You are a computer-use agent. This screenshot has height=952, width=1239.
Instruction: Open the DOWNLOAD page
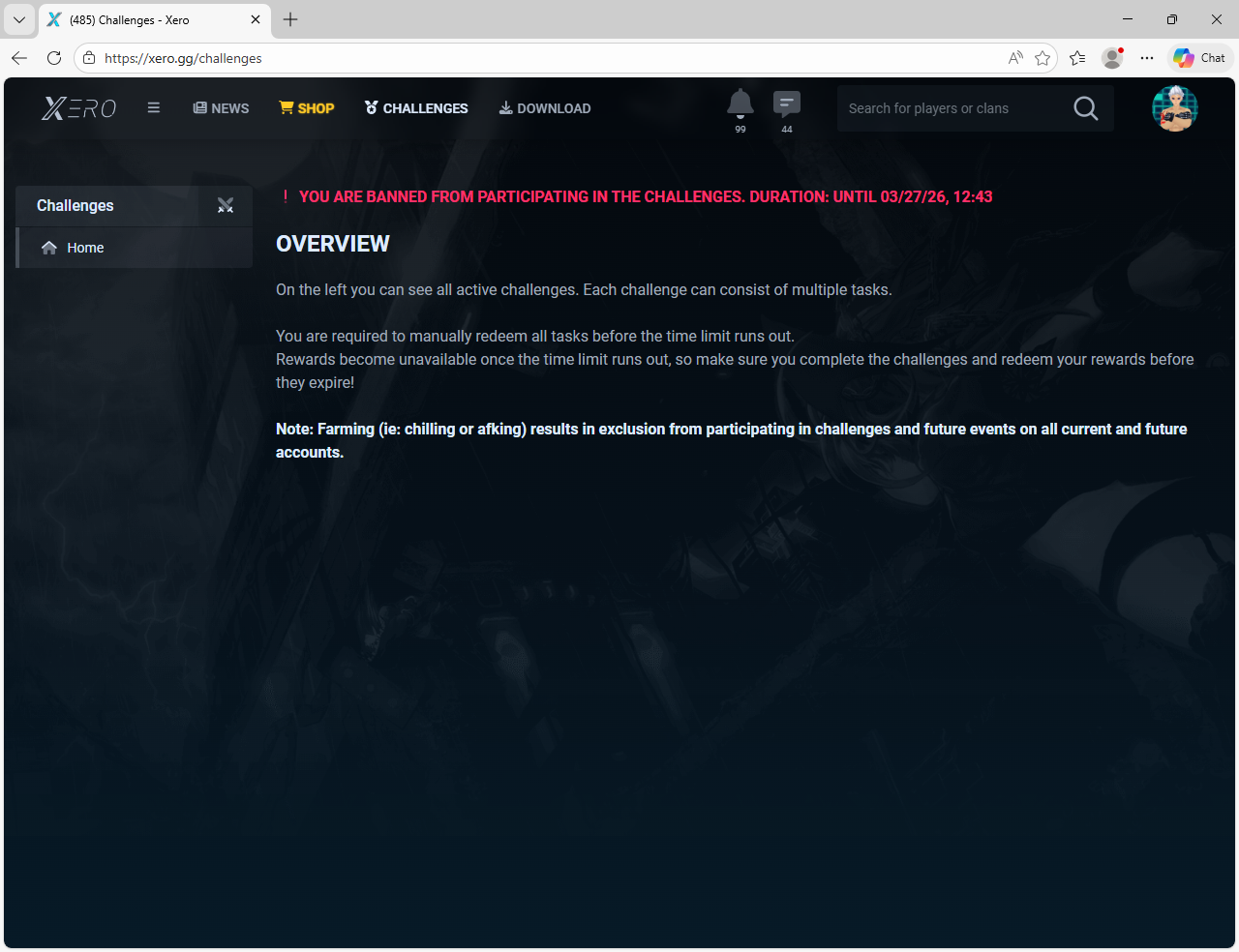[545, 108]
